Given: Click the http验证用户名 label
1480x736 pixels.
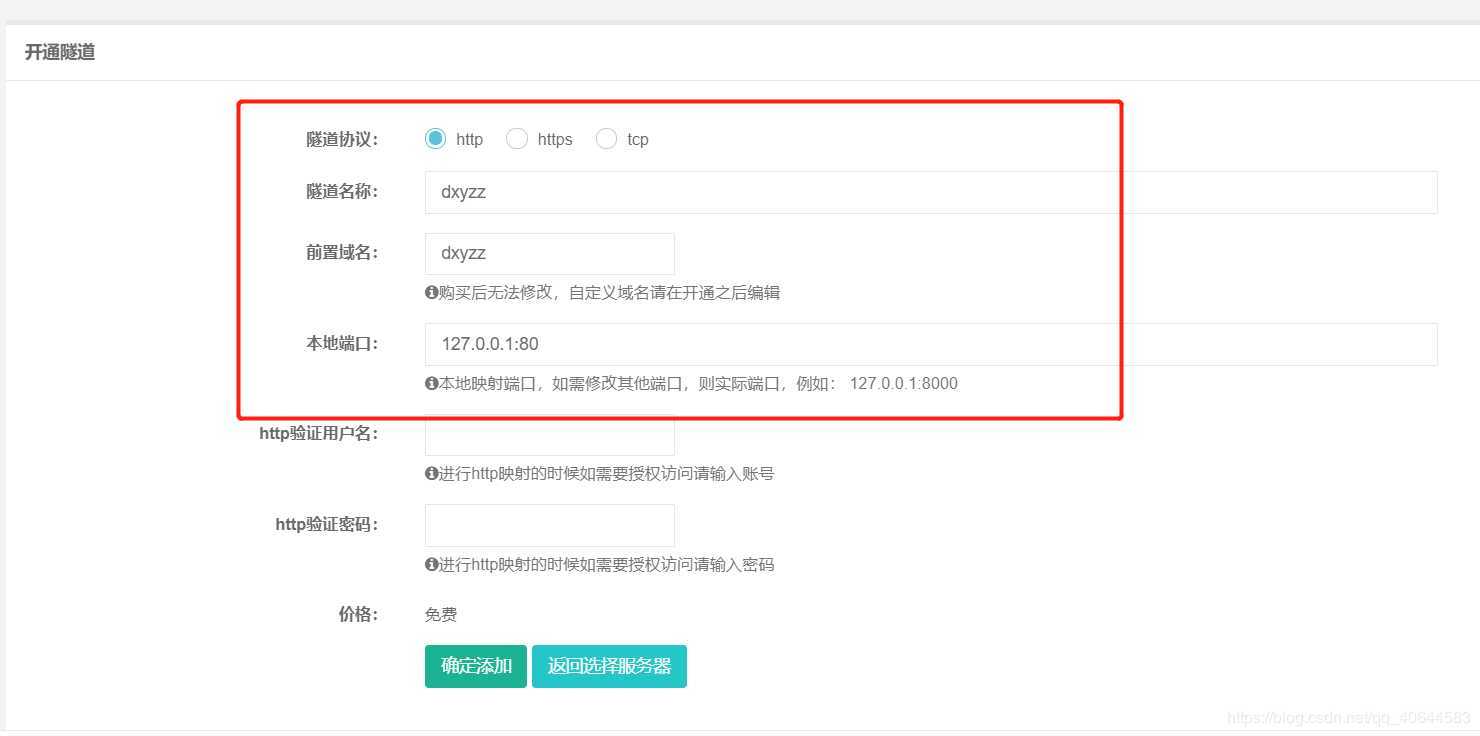Looking at the screenshot, I should pyautogui.click(x=319, y=434).
